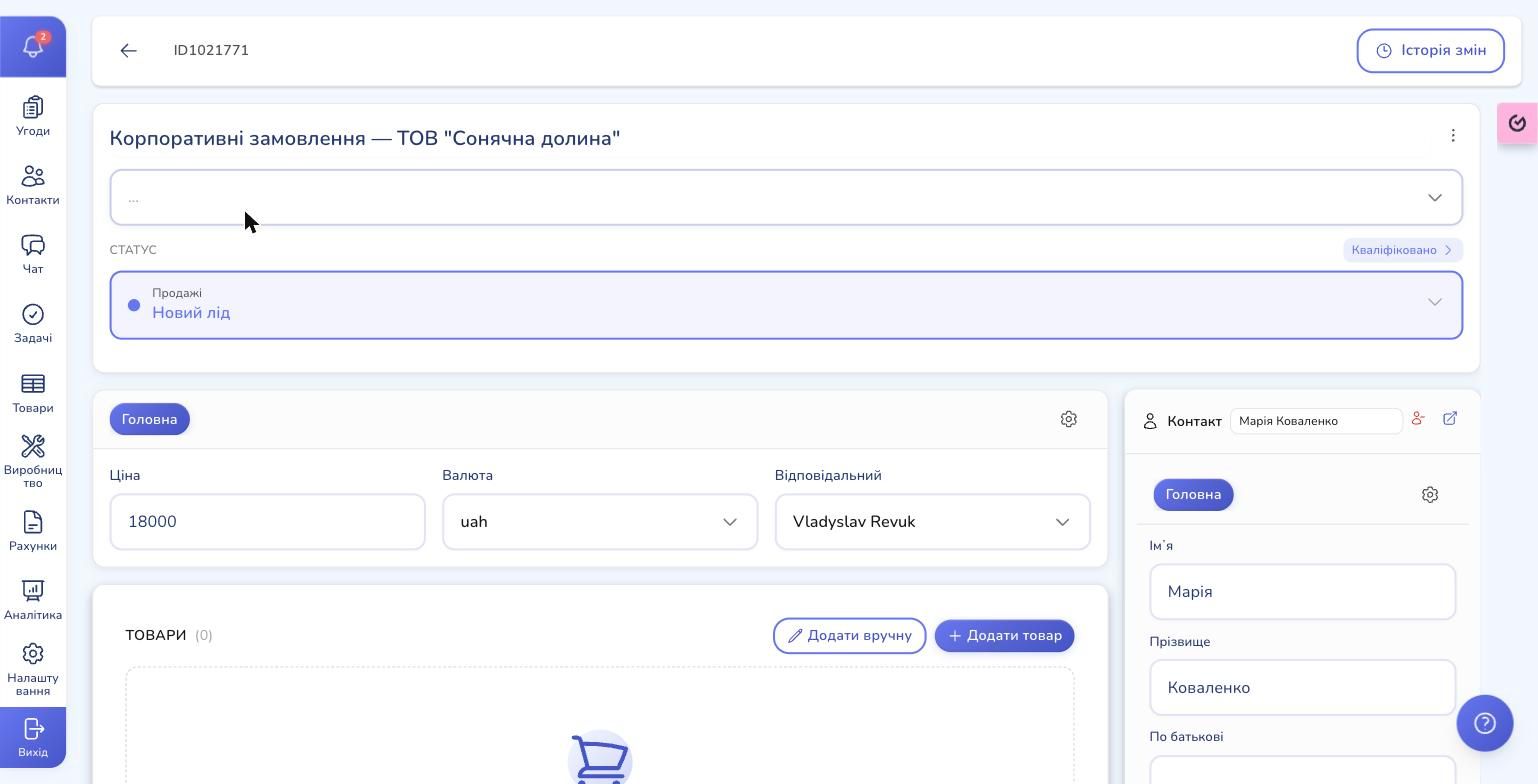Click the СТАТУС label
This screenshot has height=784, width=1538.
(133, 250)
